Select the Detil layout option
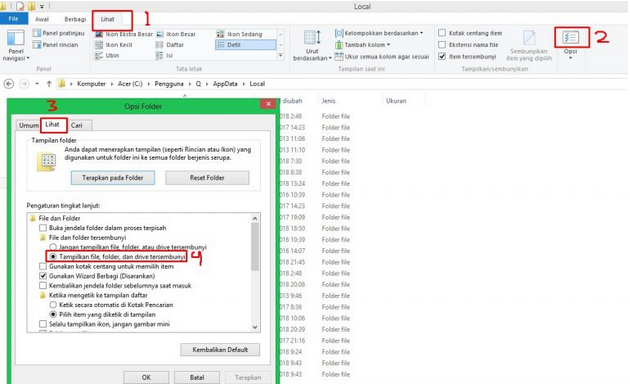 [x=246, y=45]
